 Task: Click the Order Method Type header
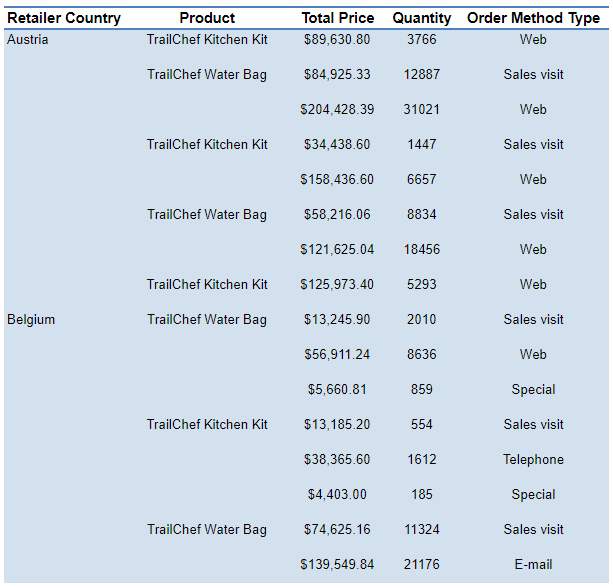(x=533, y=18)
